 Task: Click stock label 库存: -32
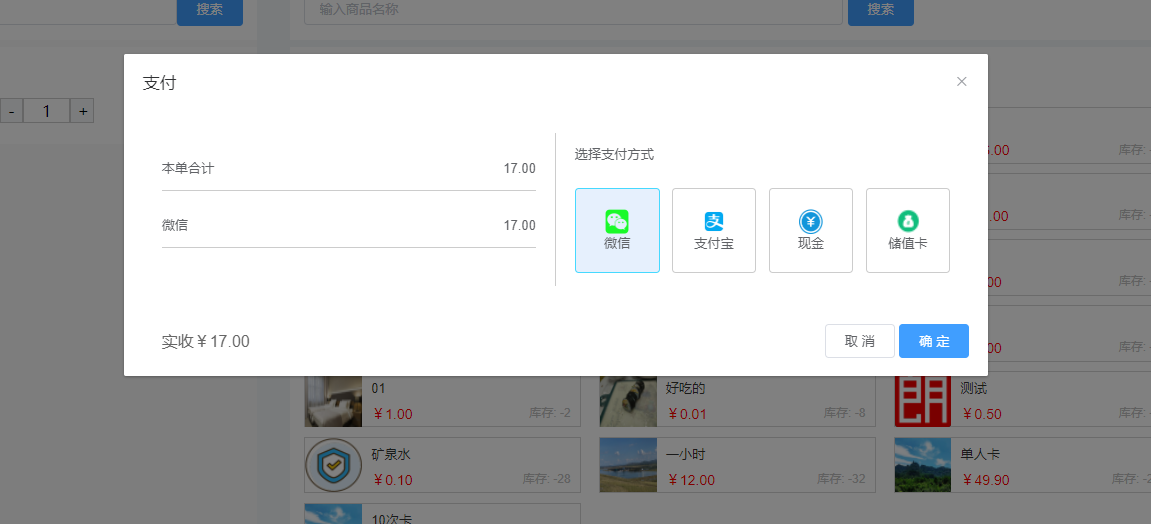841,479
